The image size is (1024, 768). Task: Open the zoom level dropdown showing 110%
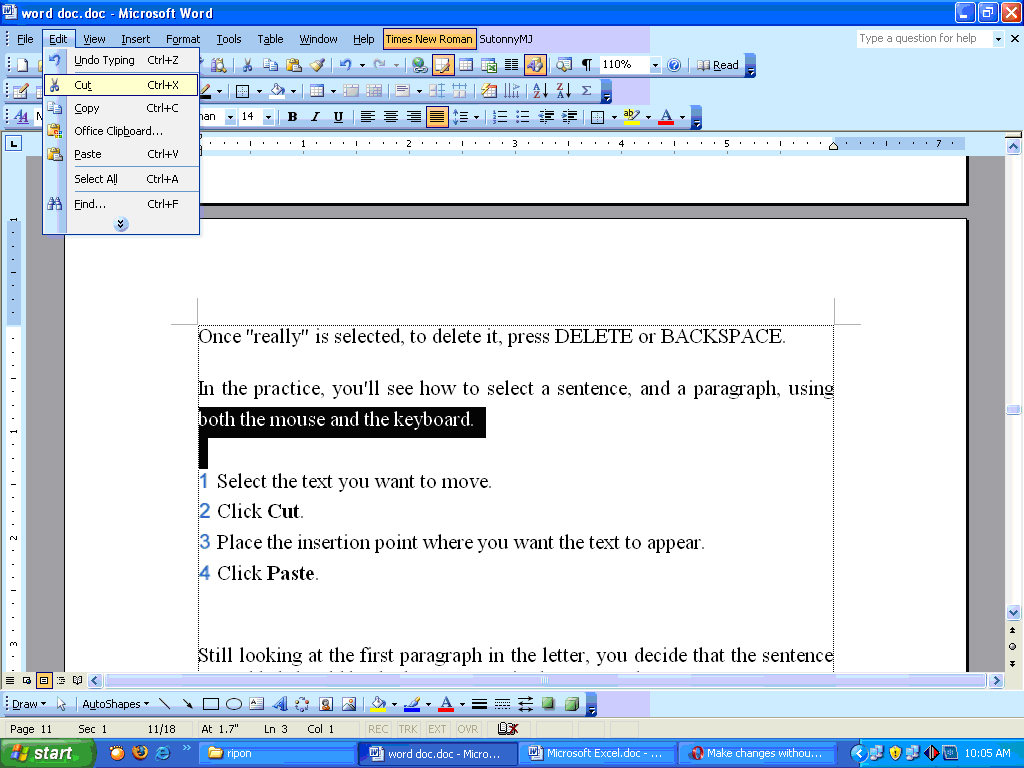tap(655, 64)
